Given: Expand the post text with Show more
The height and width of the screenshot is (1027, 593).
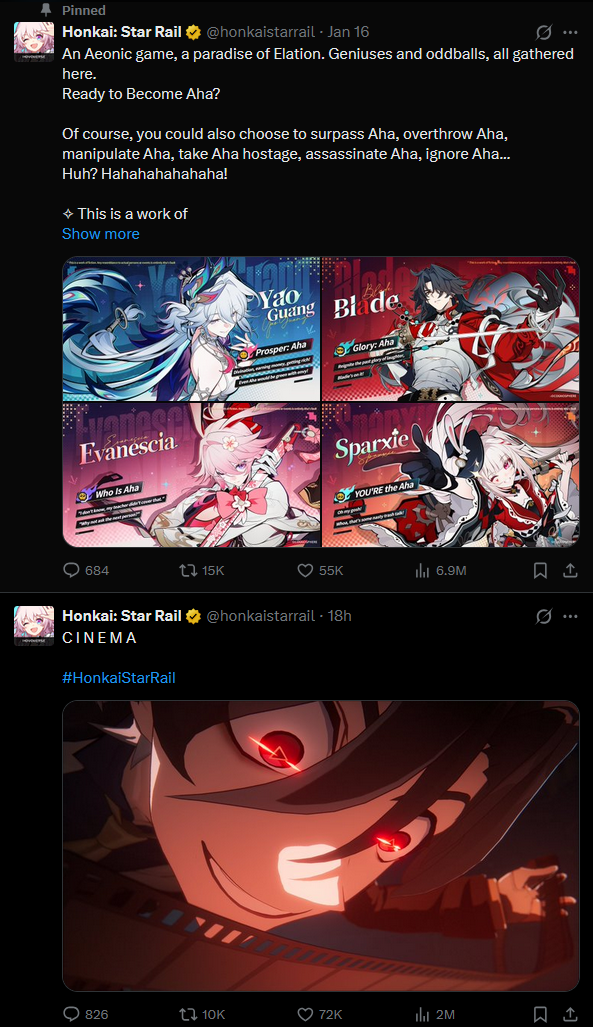Looking at the screenshot, I should pos(100,234).
